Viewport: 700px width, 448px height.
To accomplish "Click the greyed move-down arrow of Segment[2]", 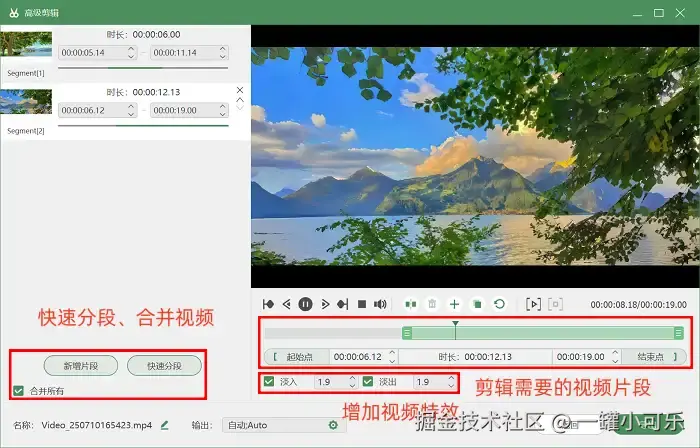I will click(x=240, y=108).
